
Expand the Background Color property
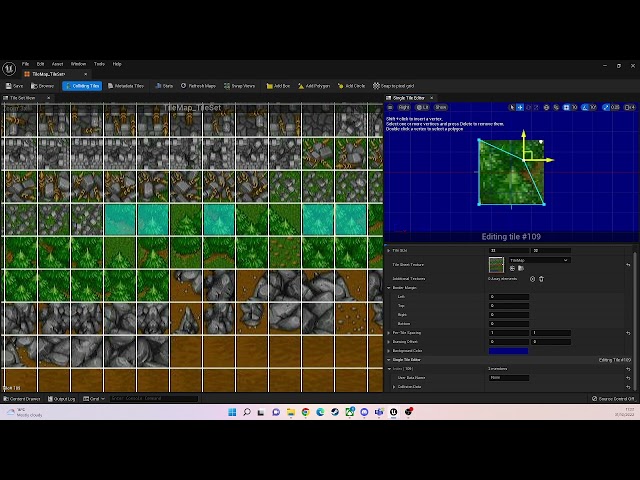pyautogui.click(x=389, y=351)
